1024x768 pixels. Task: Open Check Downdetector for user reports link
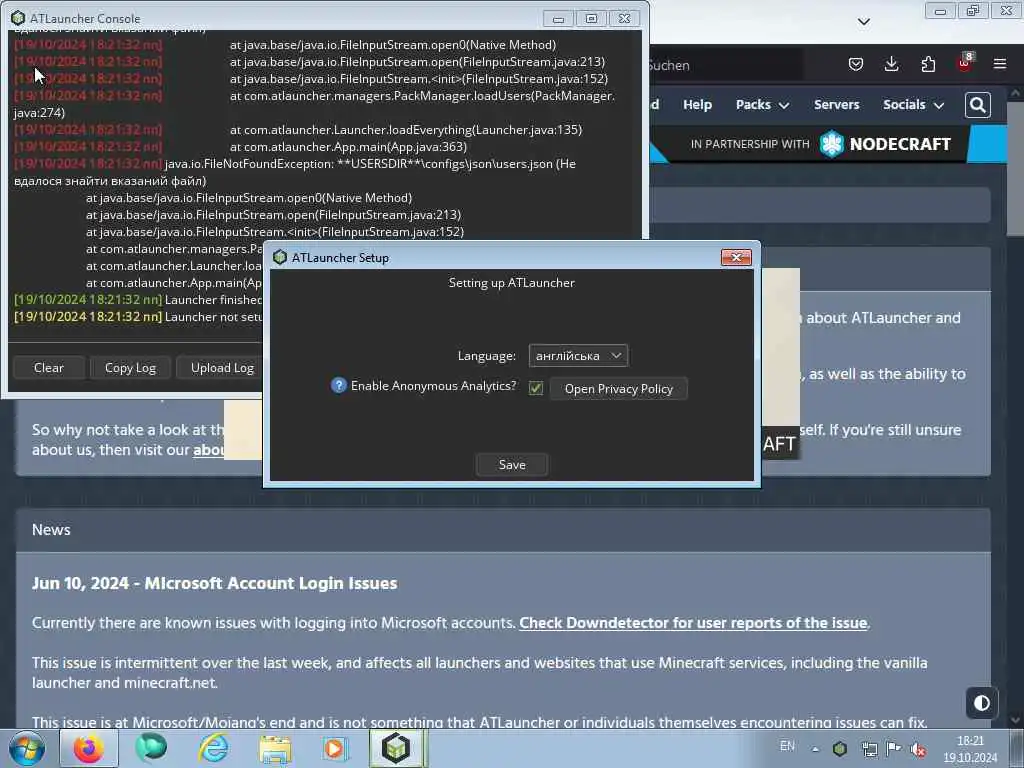pyautogui.click(x=693, y=623)
